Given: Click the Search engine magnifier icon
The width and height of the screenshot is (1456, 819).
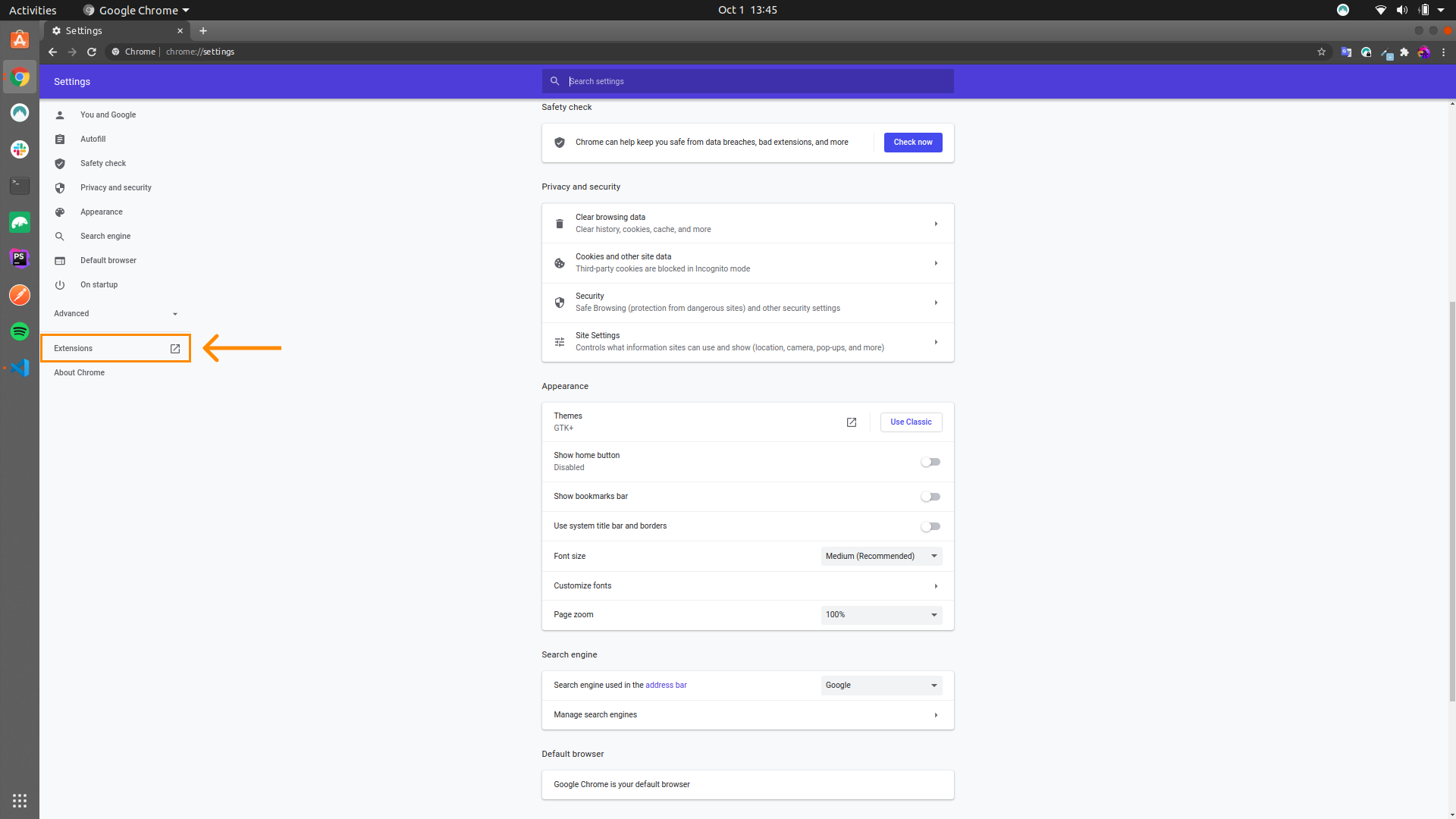Looking at the screenshot, I should (x=60, y=236).
